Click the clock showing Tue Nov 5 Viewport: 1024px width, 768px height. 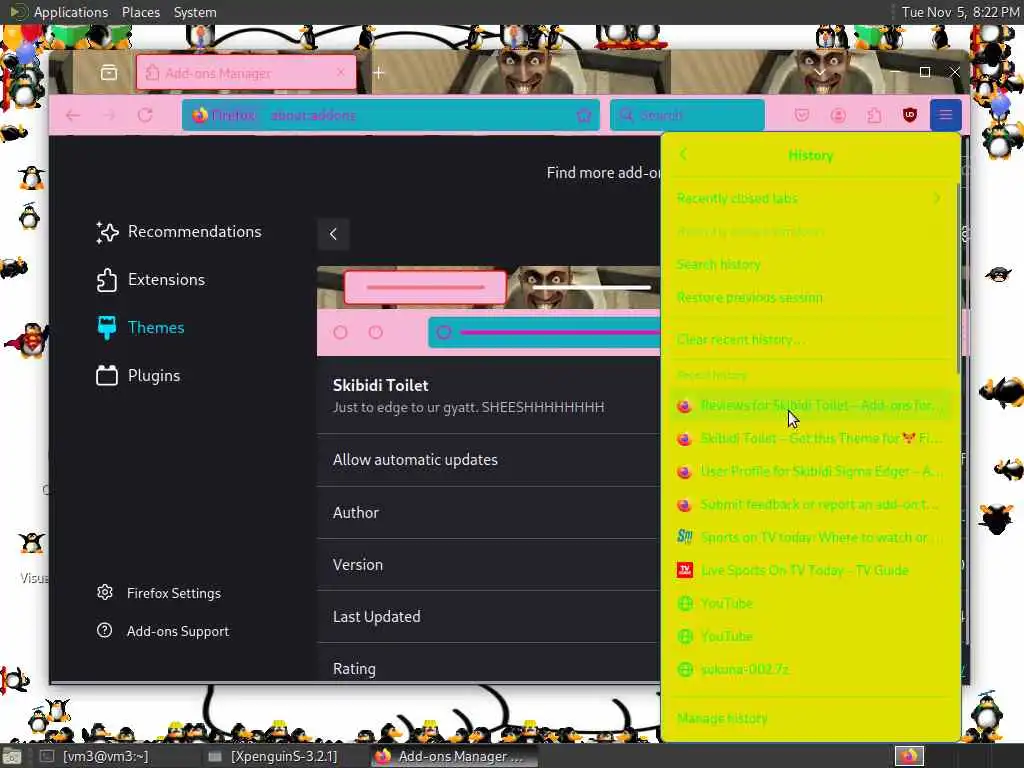click(x=959, y=12)
